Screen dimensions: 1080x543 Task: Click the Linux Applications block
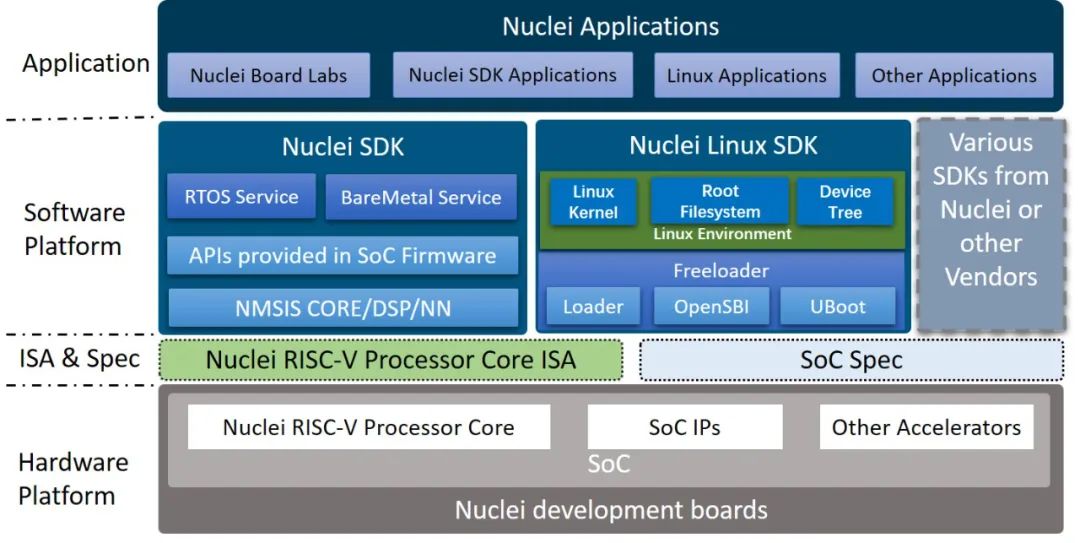coord(747,75)
